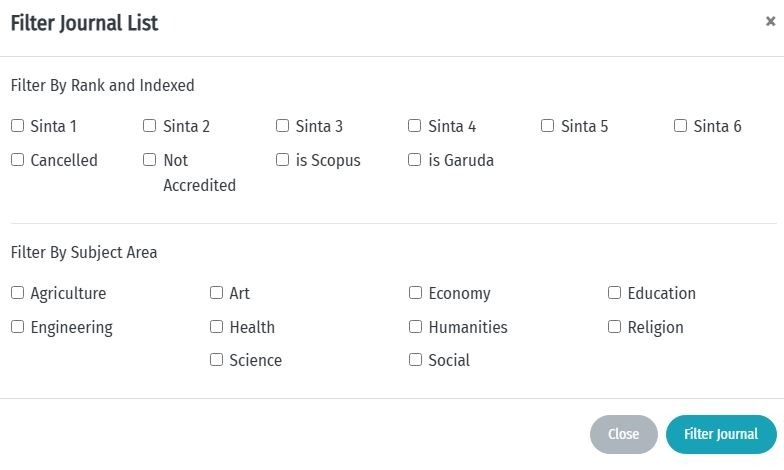784x470 pixels.
Task: Check the Sinta 1 checkbox
Action: click(x=17, y=126)
